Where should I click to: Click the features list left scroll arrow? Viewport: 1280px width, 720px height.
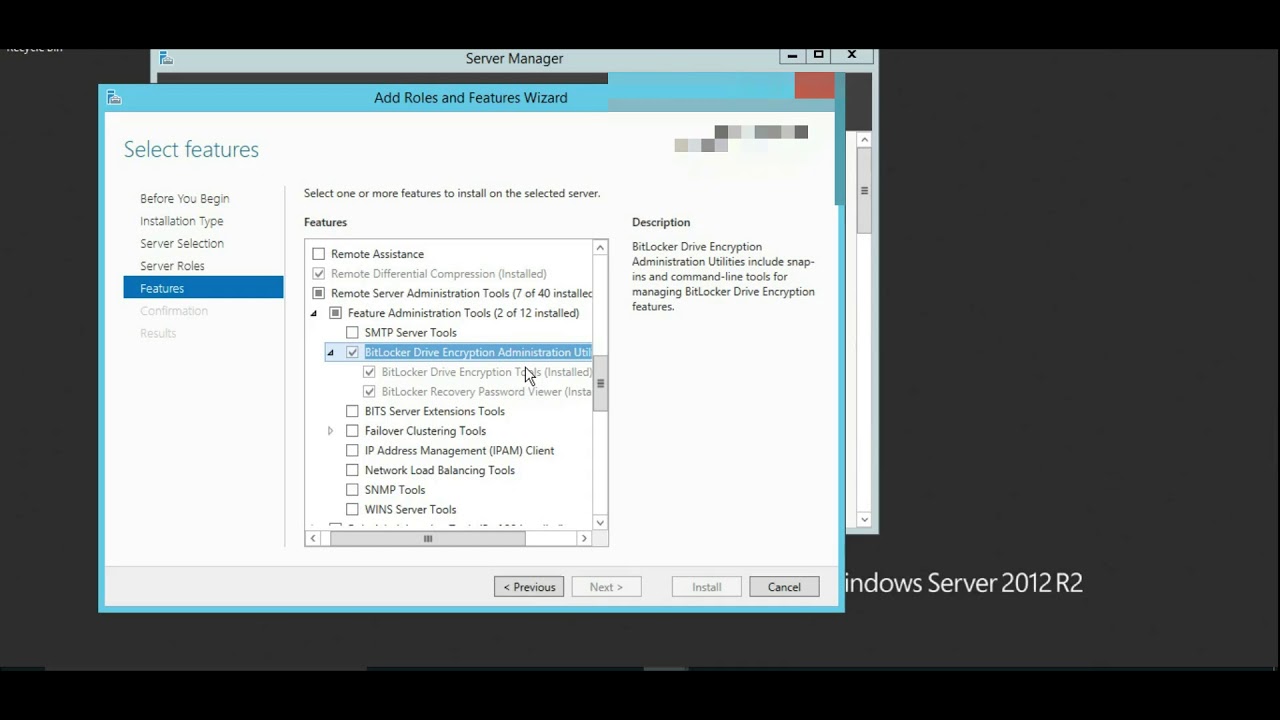coord(313,538)
